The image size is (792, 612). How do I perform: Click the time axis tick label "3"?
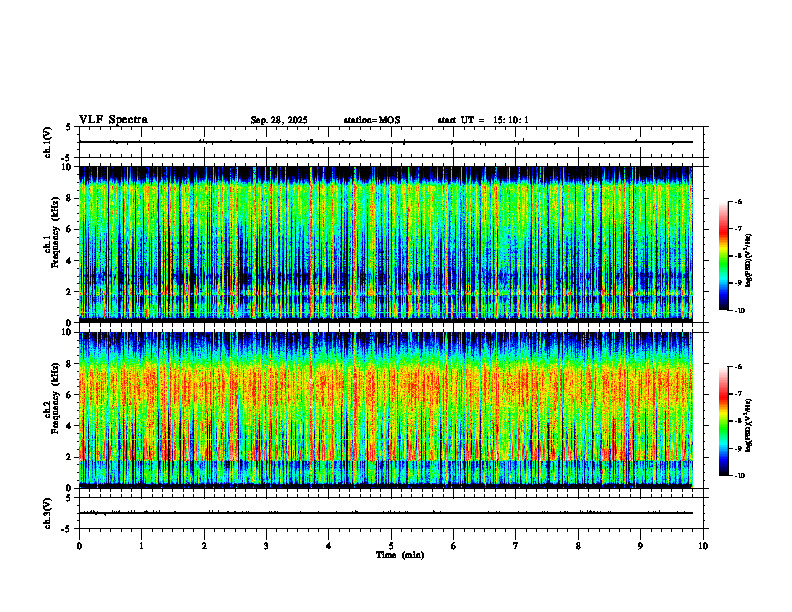tap(266, 546)
